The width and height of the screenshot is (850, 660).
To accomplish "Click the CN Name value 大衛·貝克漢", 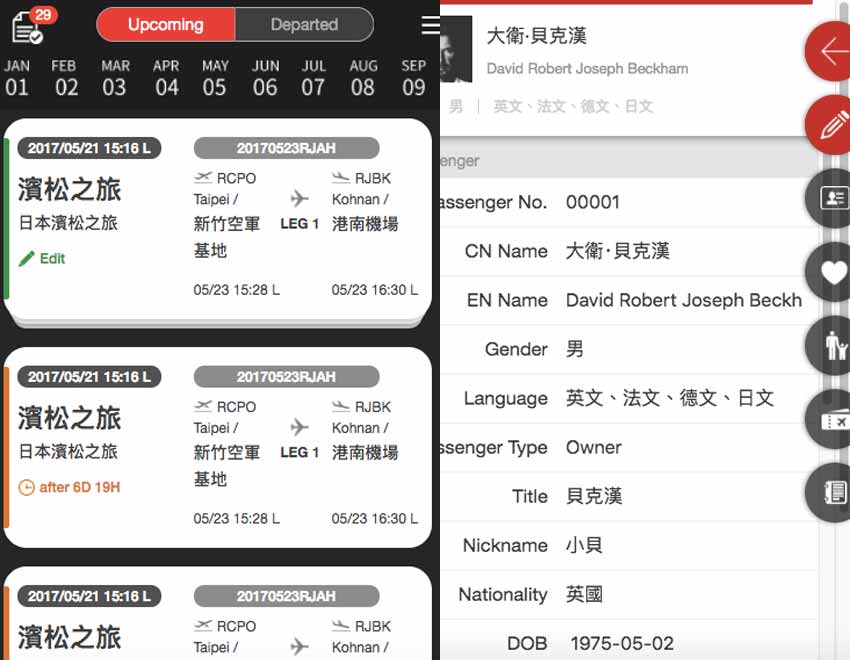I will coord(617,251).
